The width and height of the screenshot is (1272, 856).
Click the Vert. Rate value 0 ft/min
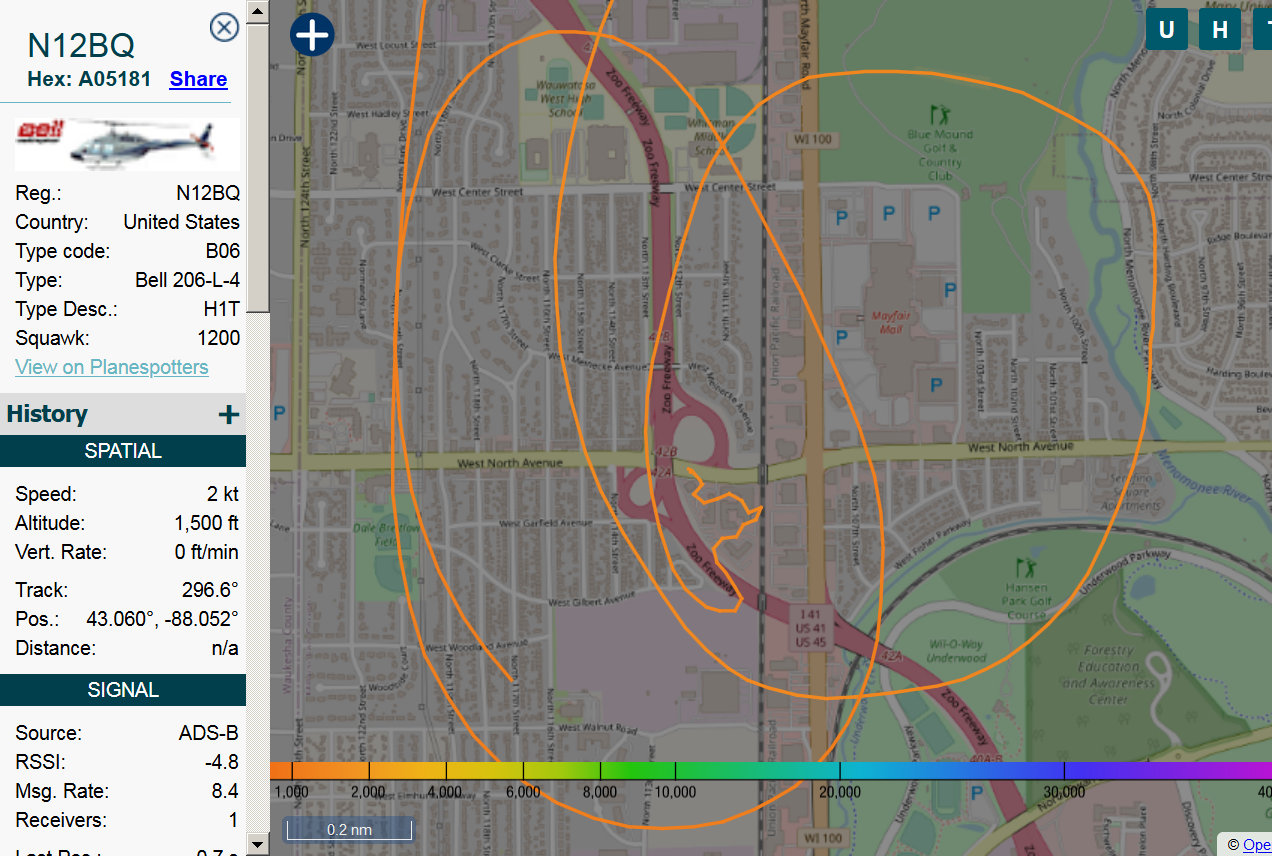tap(207, 552)
